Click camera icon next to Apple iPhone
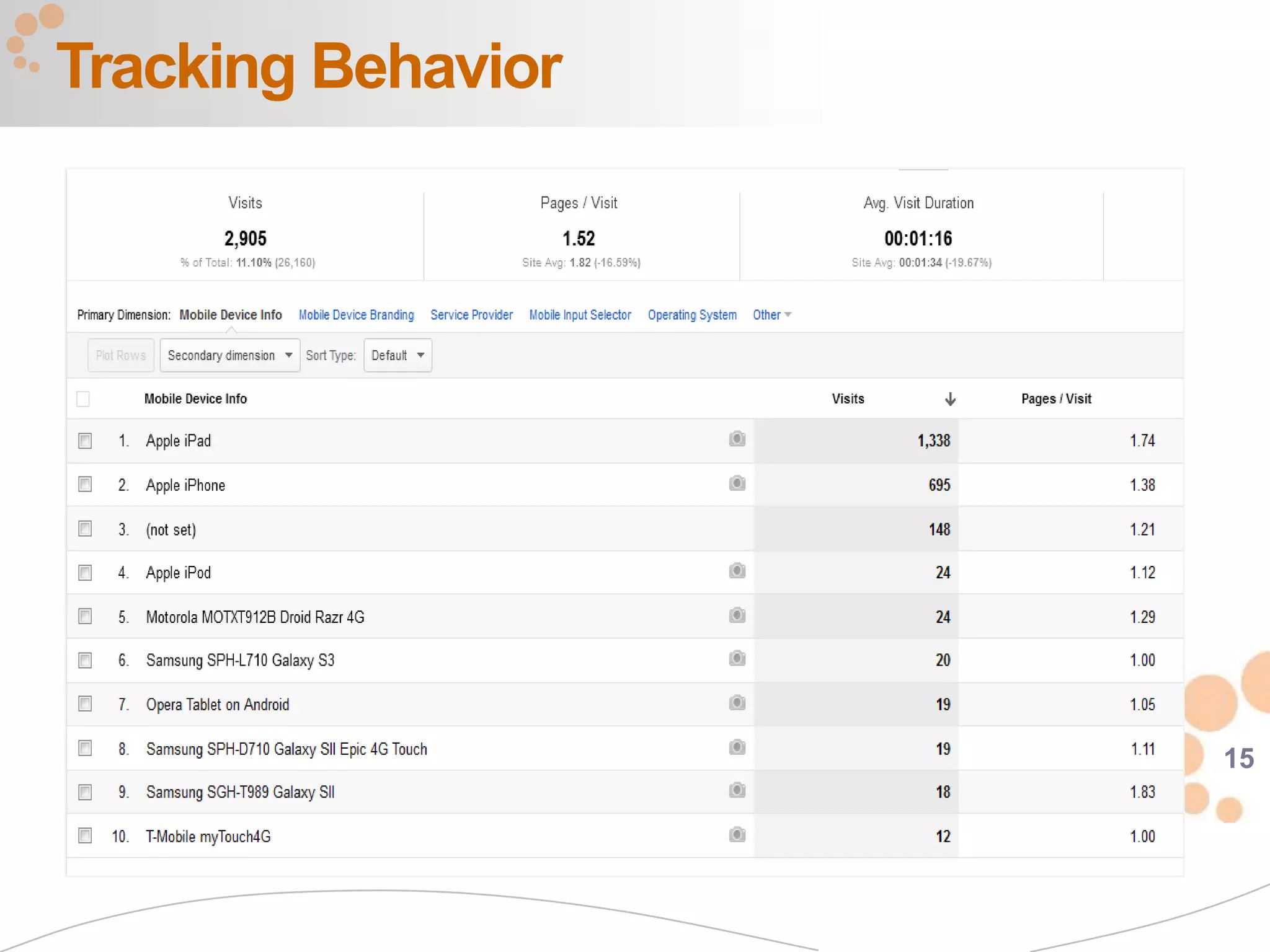Image resolution: width=1270 pixels, height=952 pixels. tap(737, 483)
